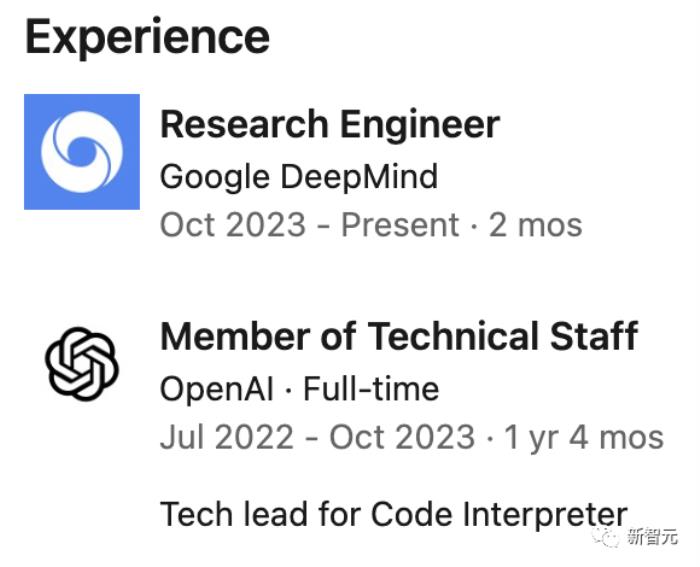Open the OpenAI knot logo
The height and width of the screenshot is (567, 700).
[x=82, y=363]
